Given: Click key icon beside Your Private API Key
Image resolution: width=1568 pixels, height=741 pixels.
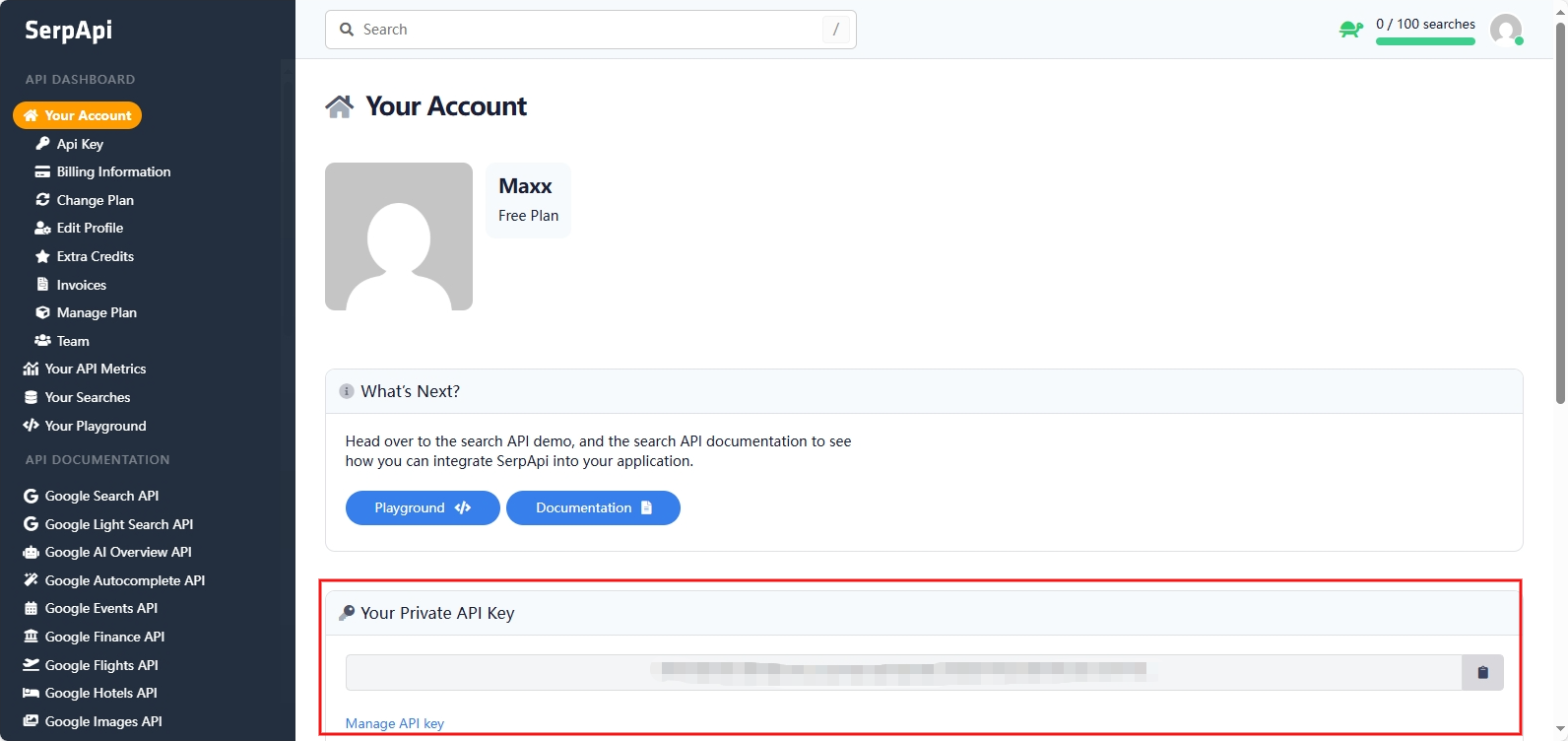Looking at the screenshot, I should tap(347, 613).
